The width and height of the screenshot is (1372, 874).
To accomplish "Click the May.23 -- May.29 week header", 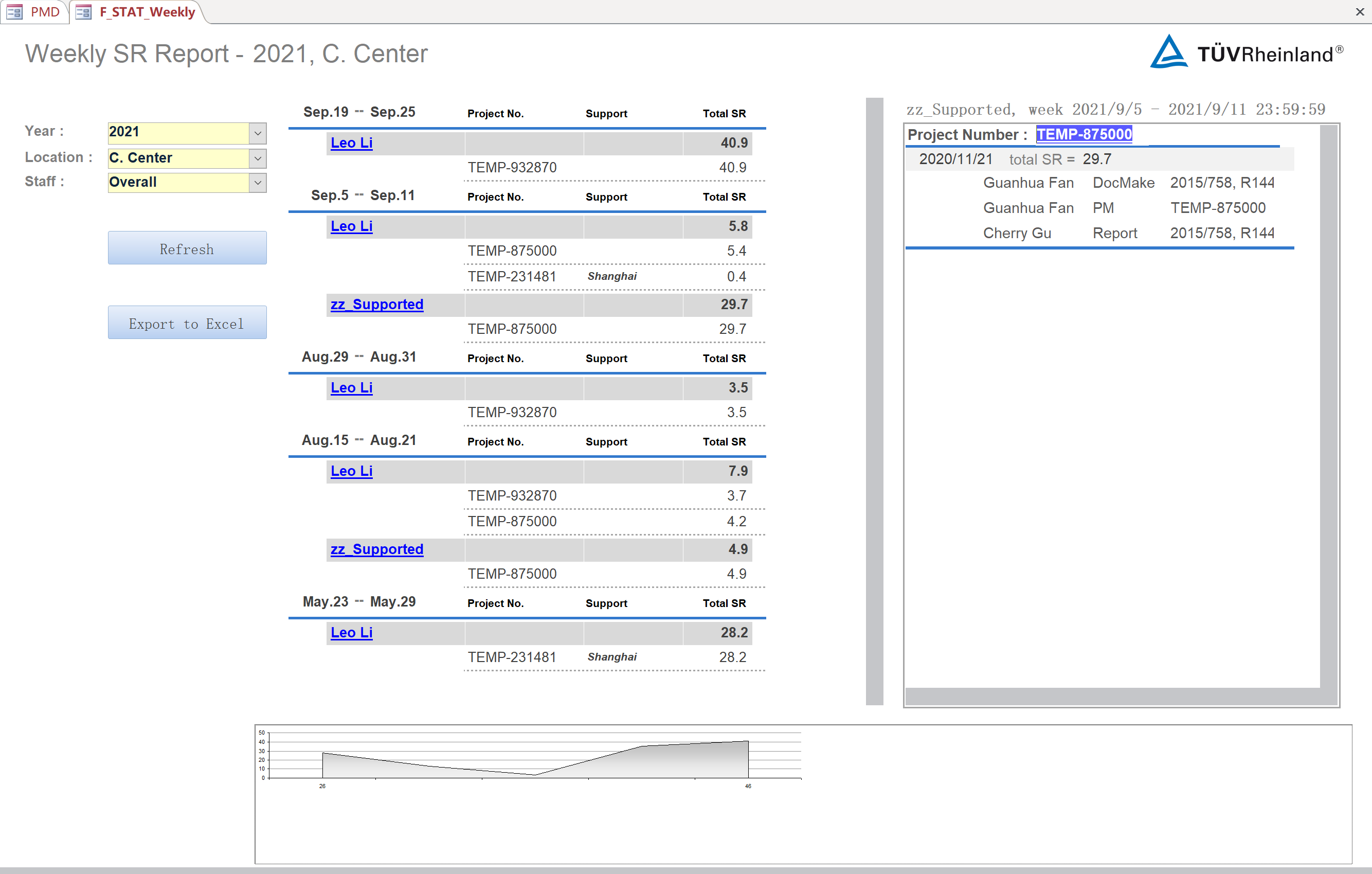I will (359, 602).
